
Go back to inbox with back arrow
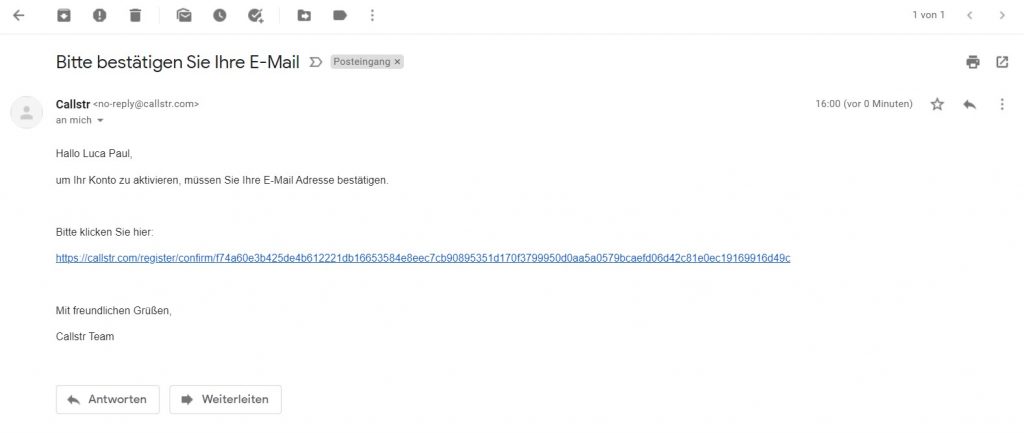coord(18,15)
